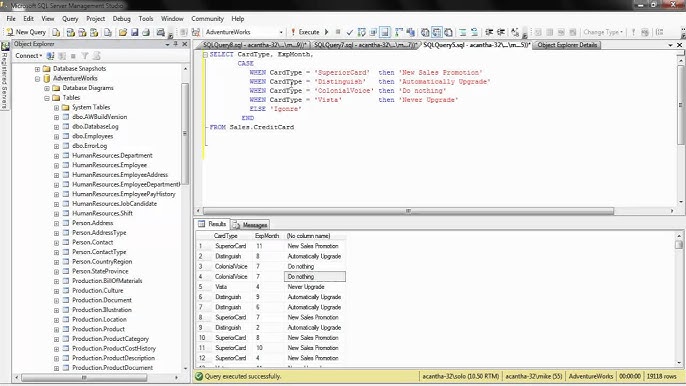The width and height of the screenshot is (686, 386).
Task: Save the query with the floppy disk icon
Action: click(134, 32)
